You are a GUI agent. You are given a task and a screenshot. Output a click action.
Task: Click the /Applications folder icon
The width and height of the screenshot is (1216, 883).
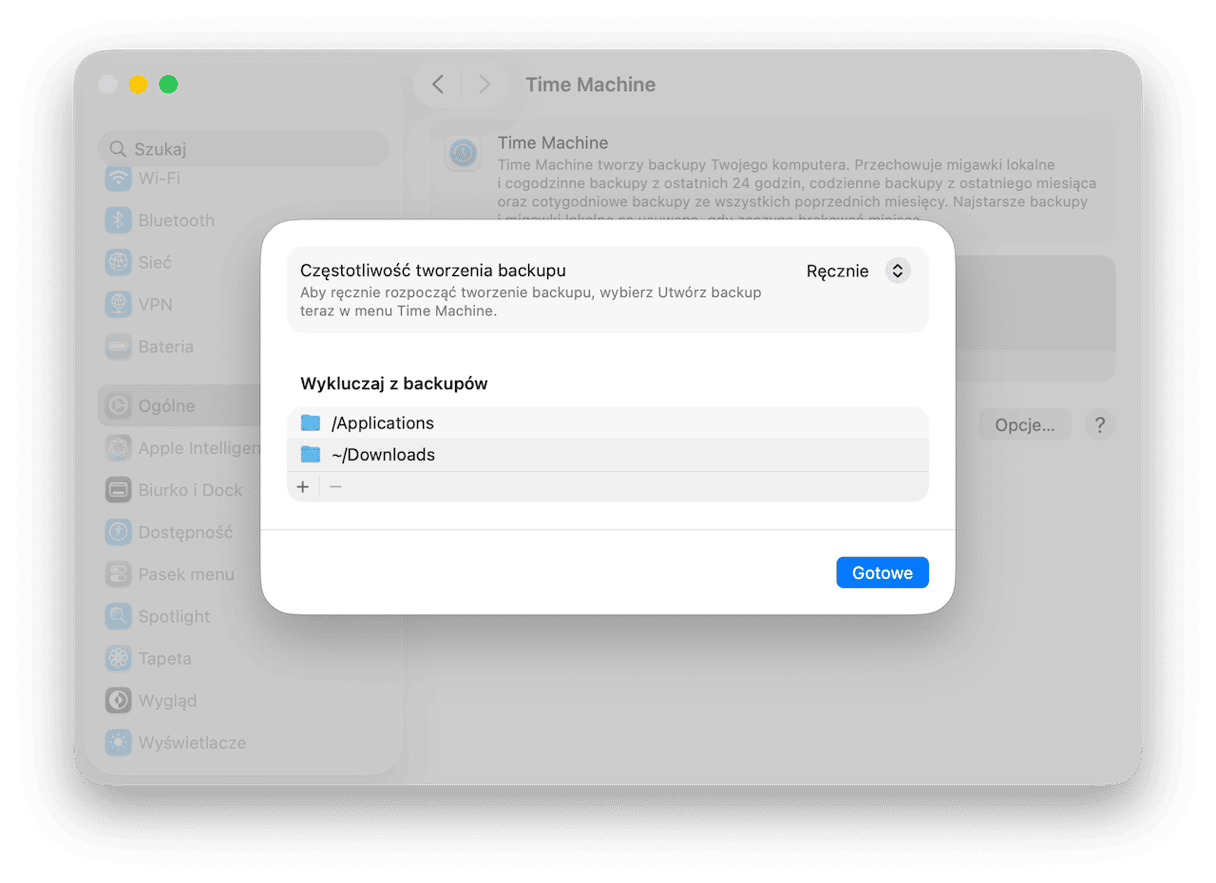(x=311, y=423)
